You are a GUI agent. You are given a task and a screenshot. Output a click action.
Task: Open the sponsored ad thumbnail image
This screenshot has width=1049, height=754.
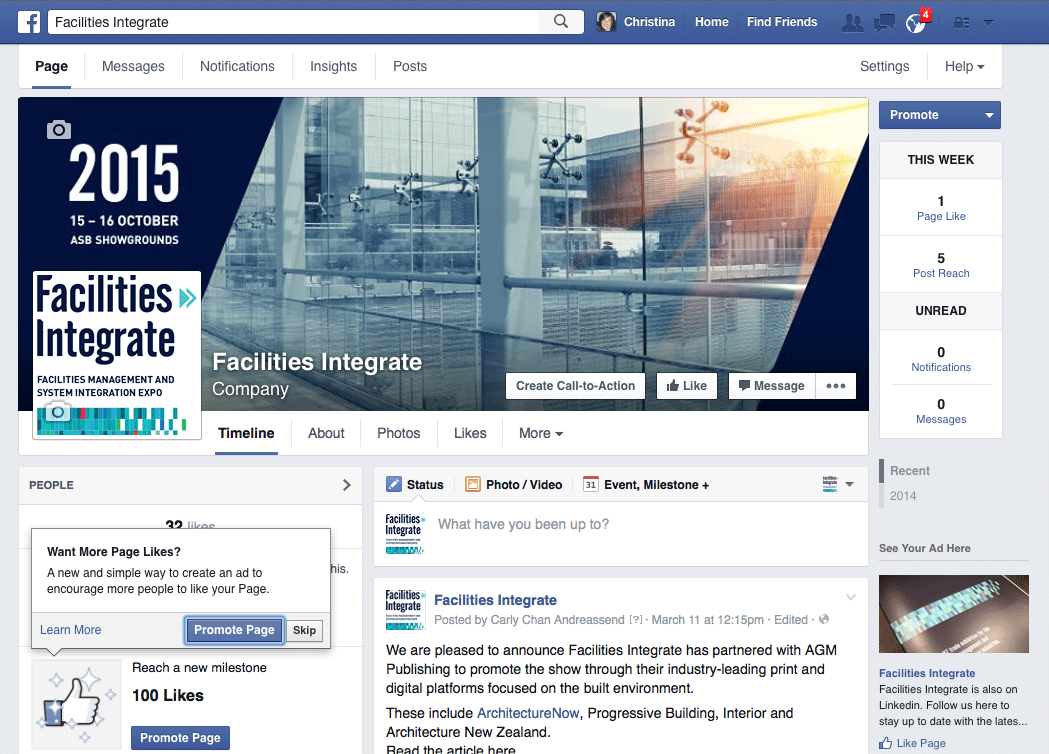[x=954, y=614]
